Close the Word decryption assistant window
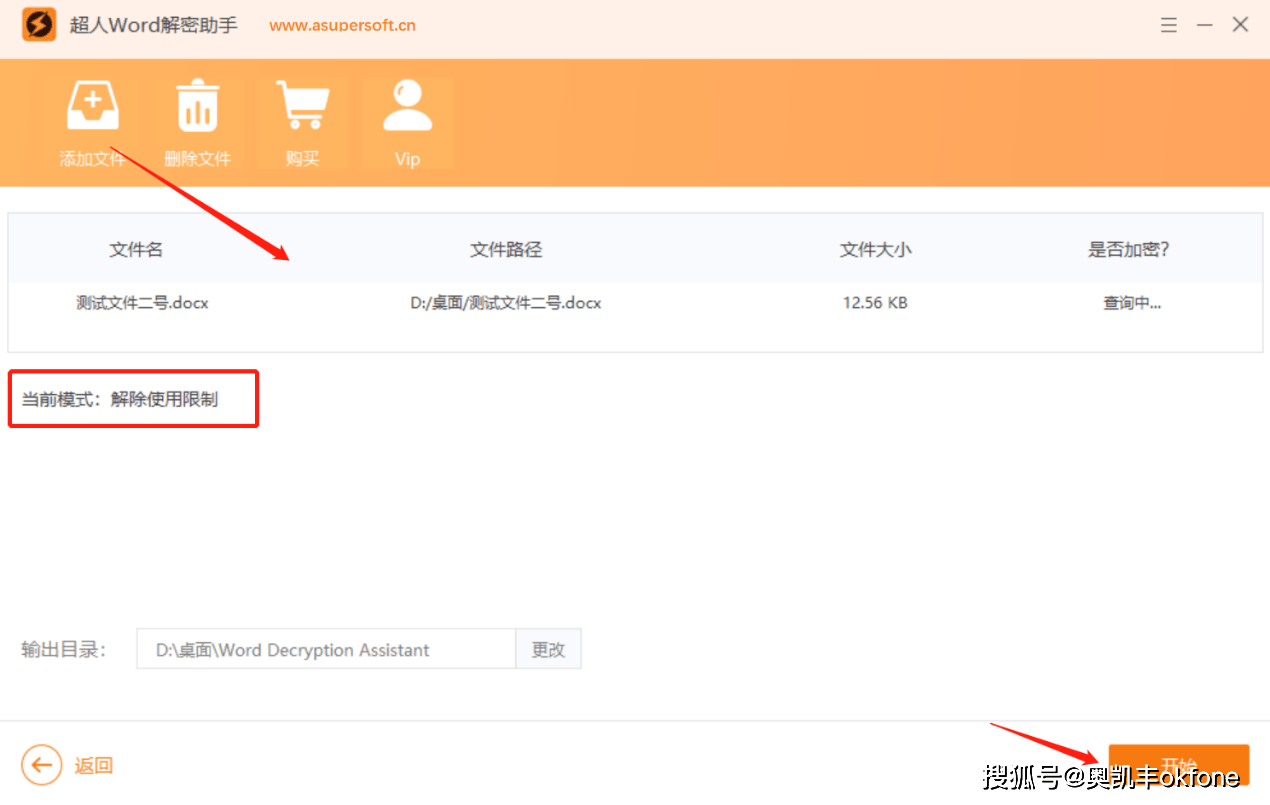This screenshot has width=1270, height=805. pyautogui.click(x=1240, y=25)
